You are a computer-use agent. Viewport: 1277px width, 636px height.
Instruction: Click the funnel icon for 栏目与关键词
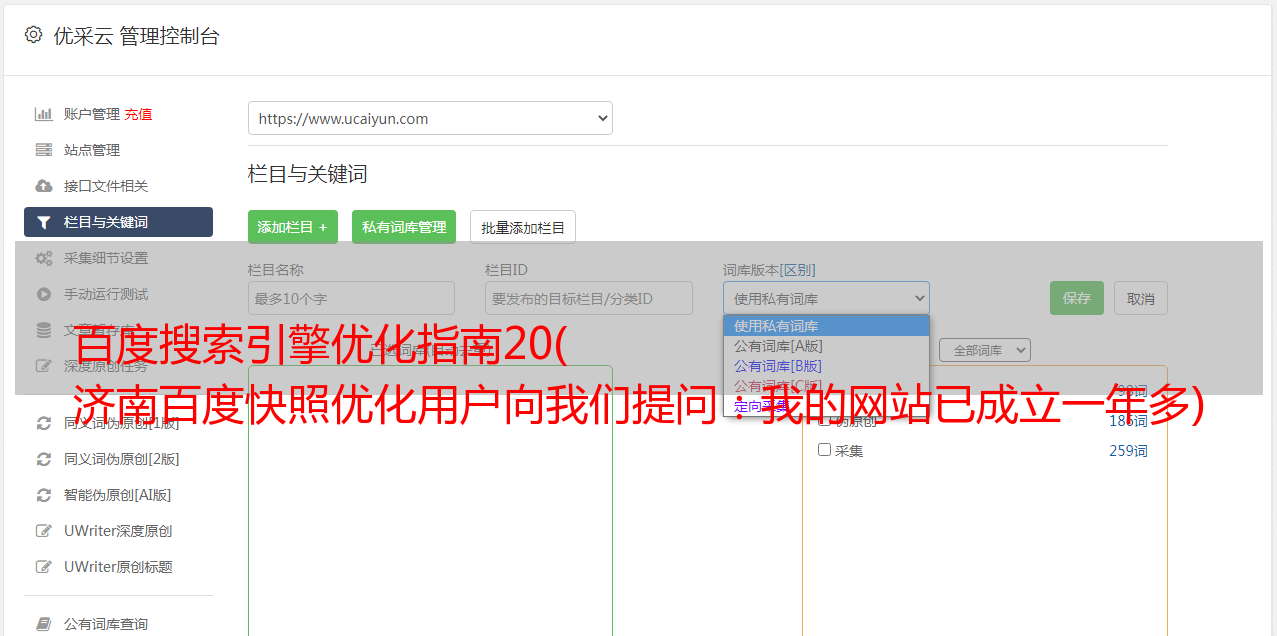pos(43,222)
